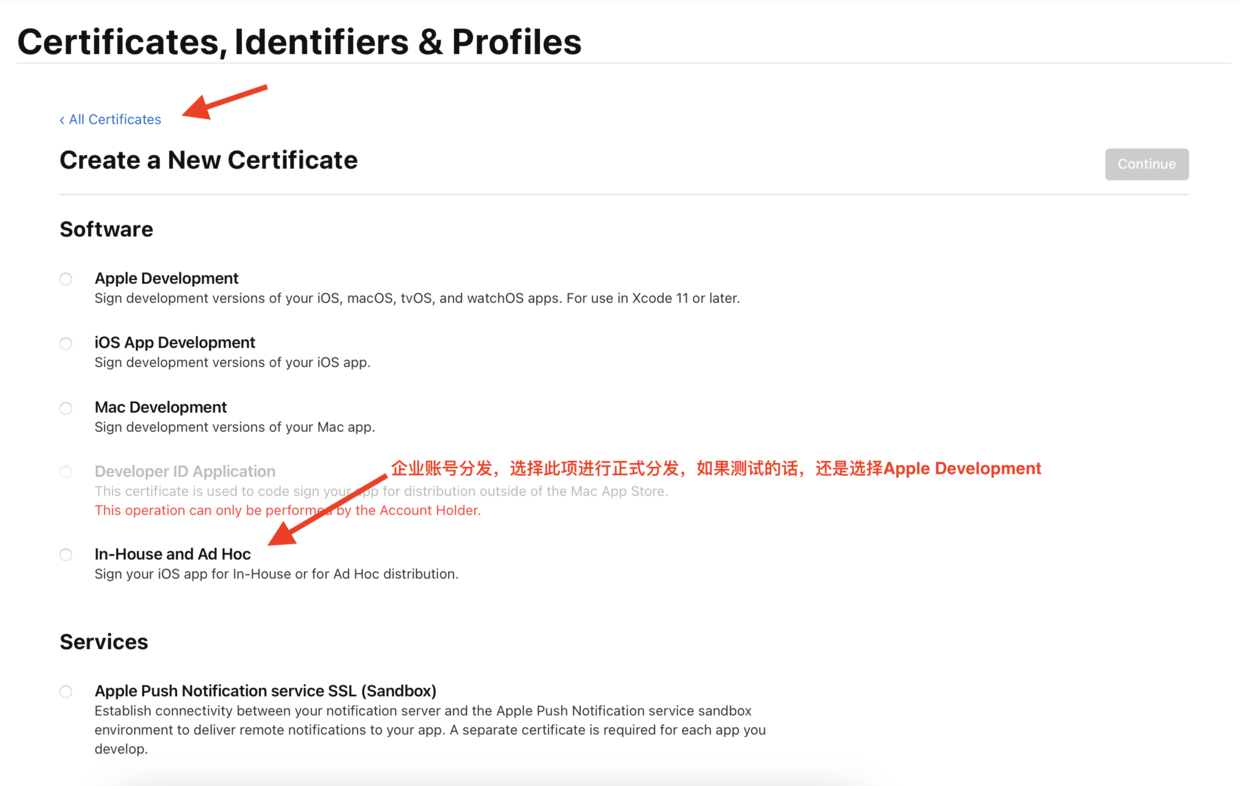This screenshot has height=786, width=1240.
Task: Click the "Mac Development" option title text
Action: (160, 407)
